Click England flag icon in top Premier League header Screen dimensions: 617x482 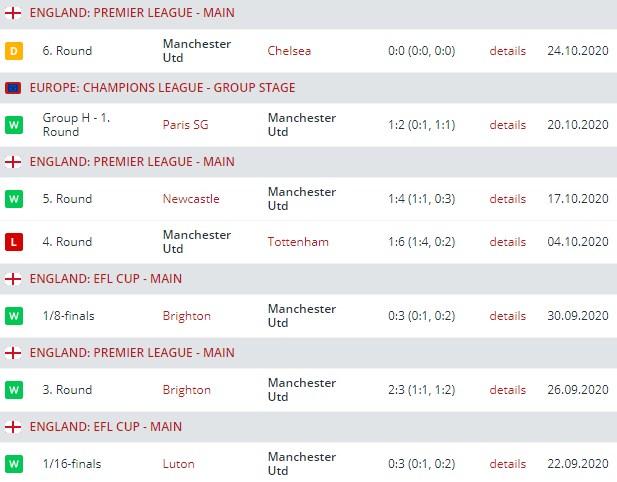pyautogui.click(x=14, y=14)
